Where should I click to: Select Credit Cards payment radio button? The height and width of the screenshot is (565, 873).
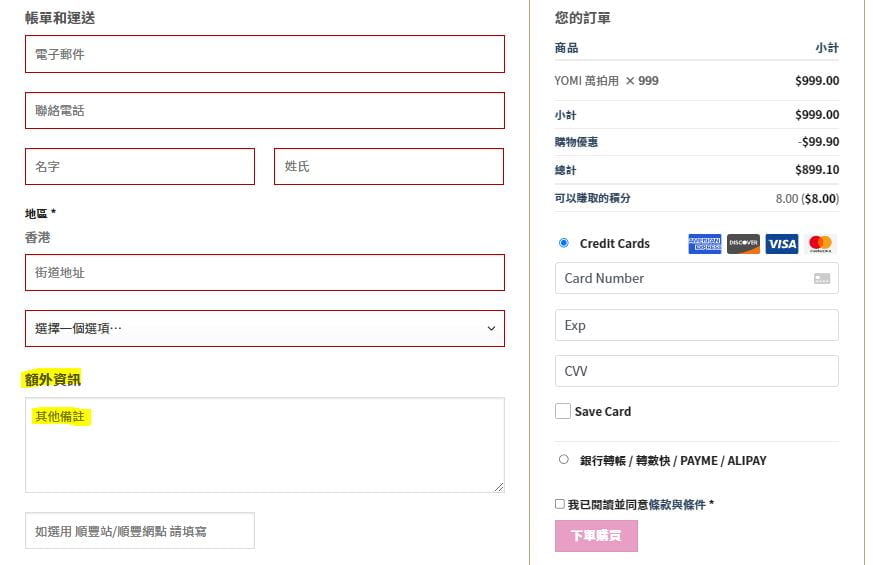563,243
